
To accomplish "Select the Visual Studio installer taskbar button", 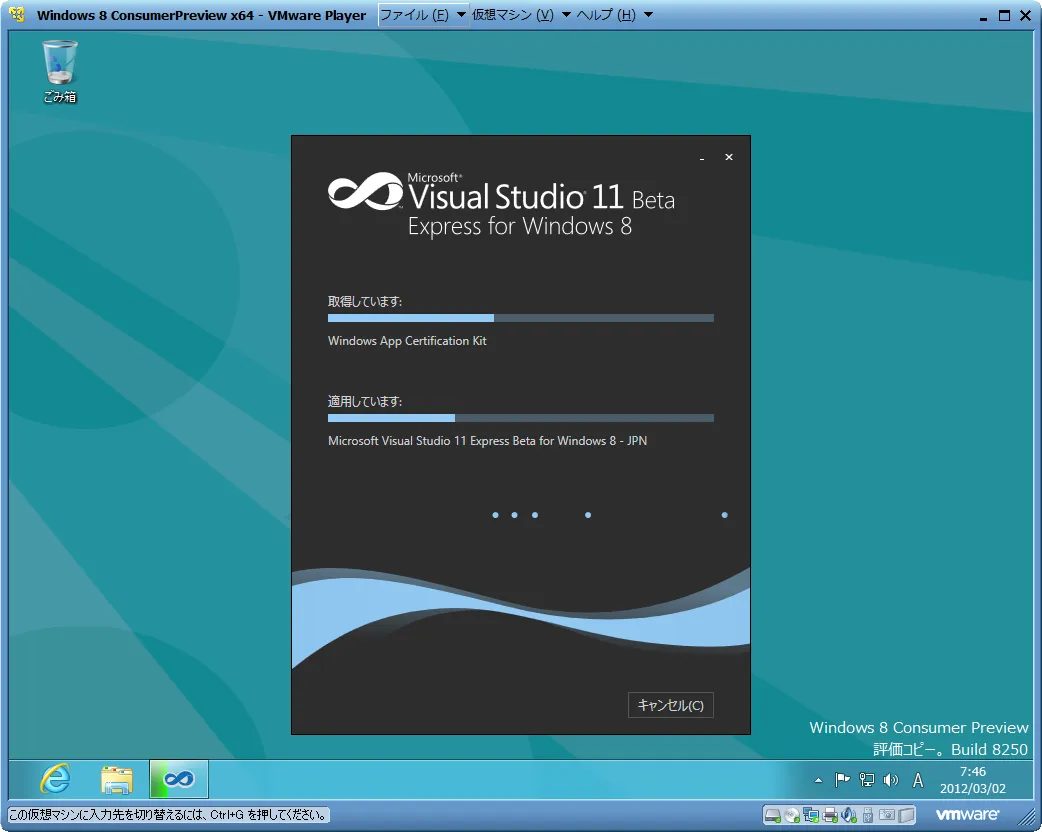I will click(179, 779).
